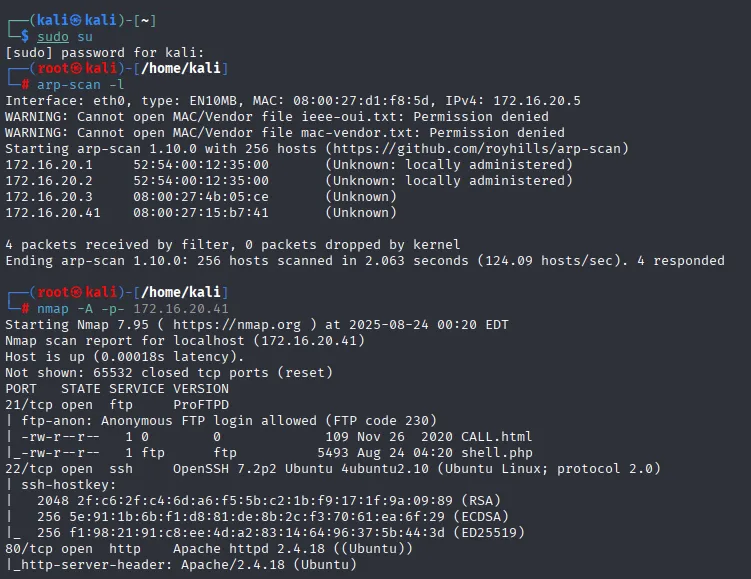Click the 80/tcp open http line
The width and height of the screenshot is (751, 579).
click(209, 549)
